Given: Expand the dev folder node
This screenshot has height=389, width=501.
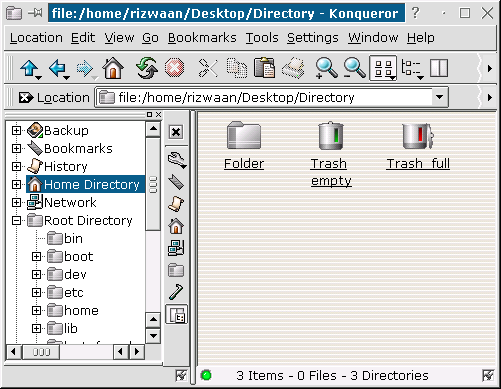Looking at the screenshot, I should (36, 274).
